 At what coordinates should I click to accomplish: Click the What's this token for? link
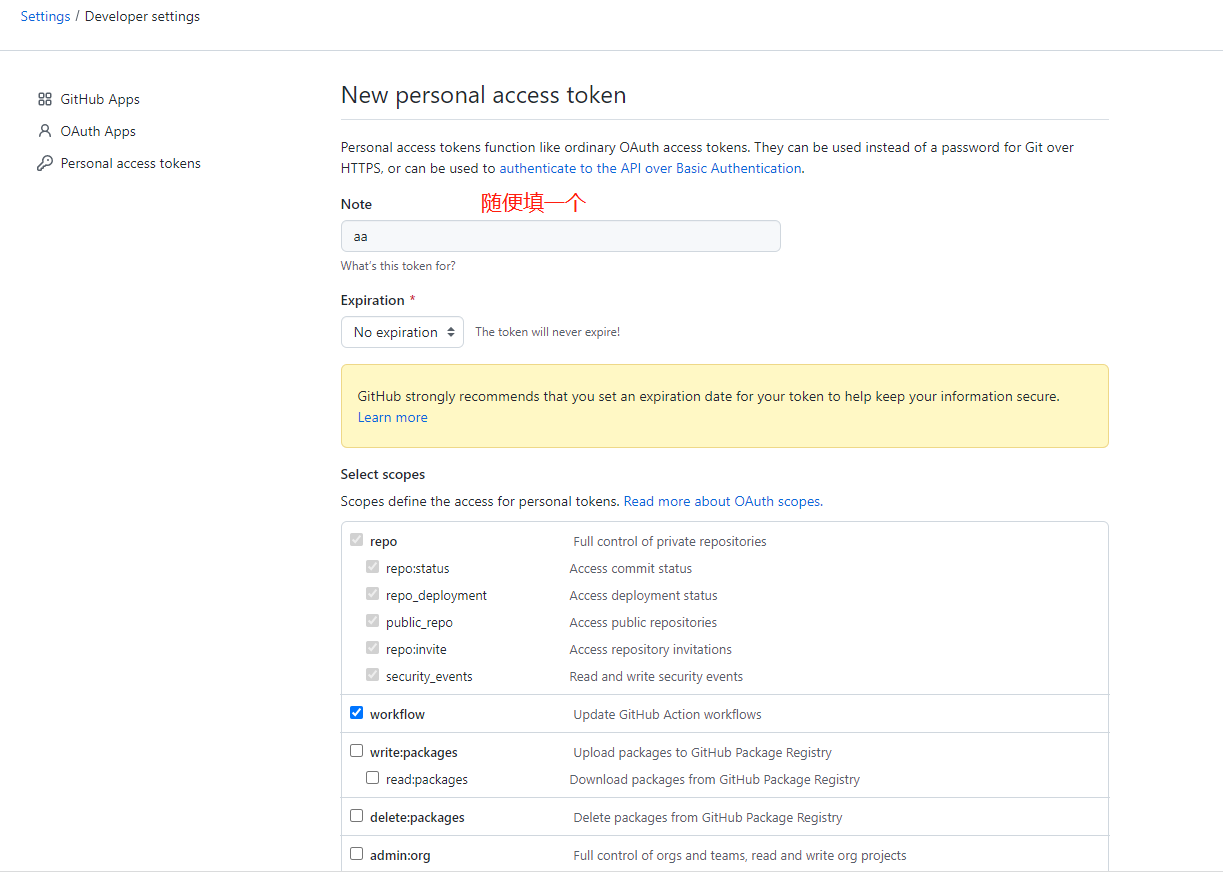398,265
